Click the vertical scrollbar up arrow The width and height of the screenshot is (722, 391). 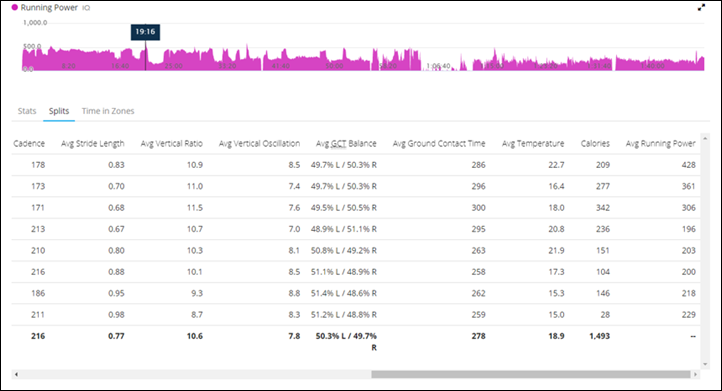[705, 138]
